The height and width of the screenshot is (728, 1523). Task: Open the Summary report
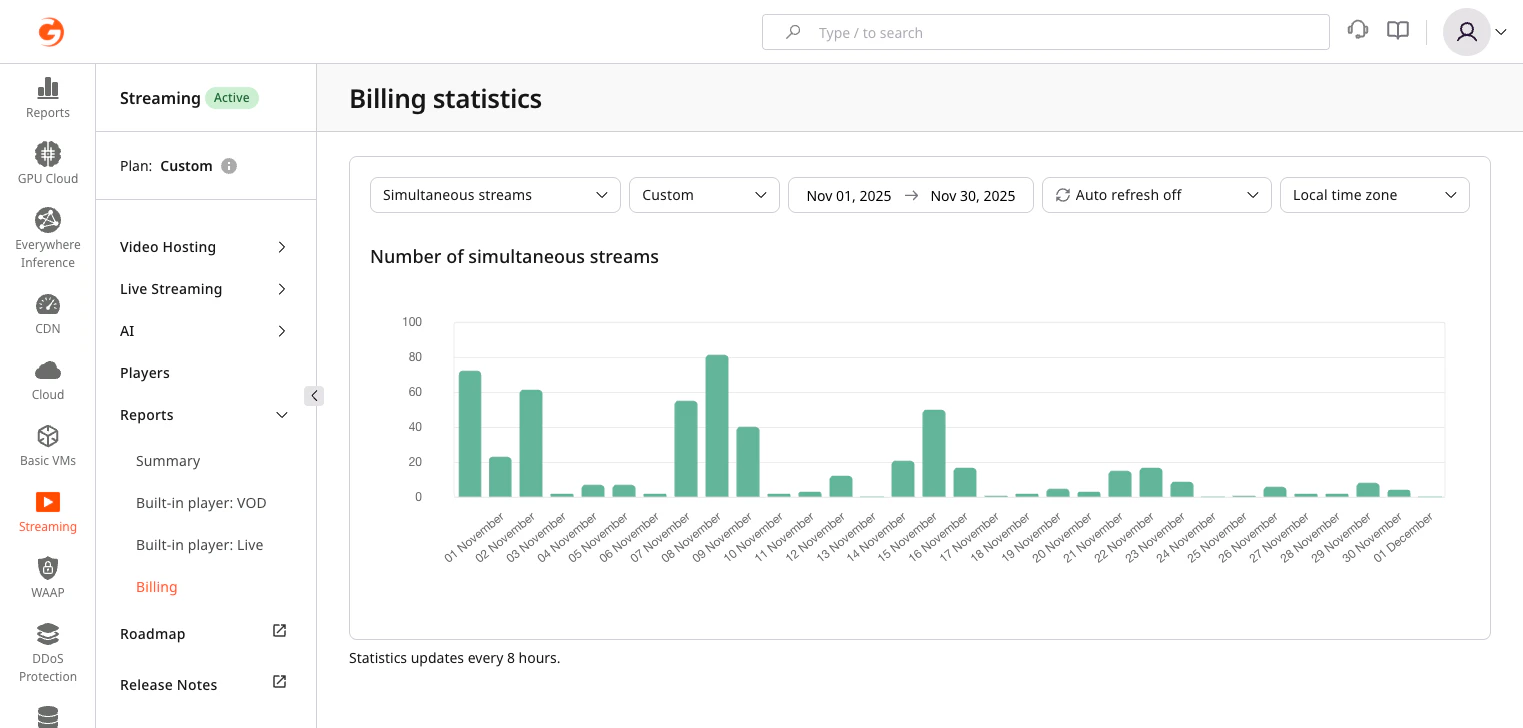coord(168,461)
